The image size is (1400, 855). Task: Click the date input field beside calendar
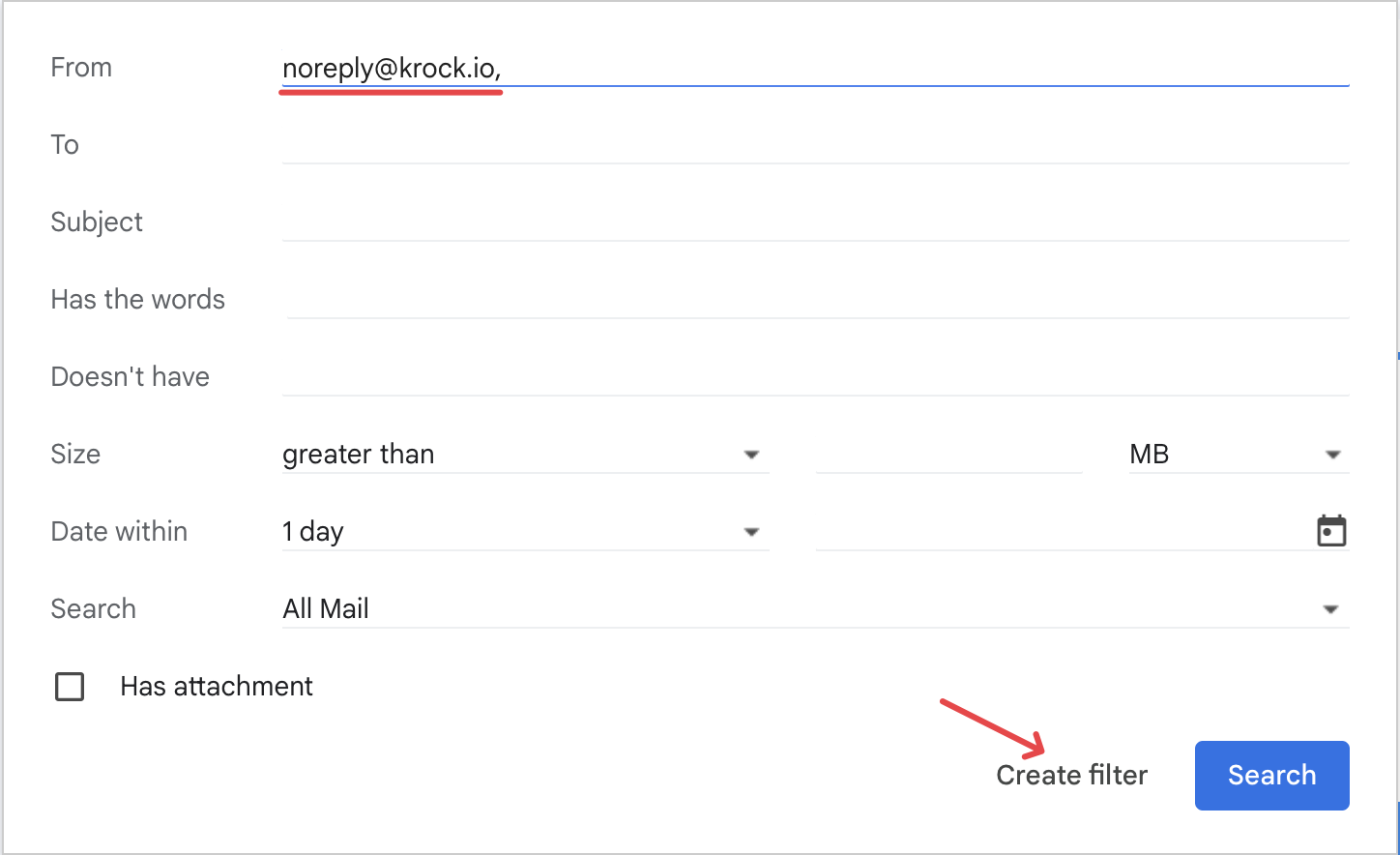[x=1064, y=531]
